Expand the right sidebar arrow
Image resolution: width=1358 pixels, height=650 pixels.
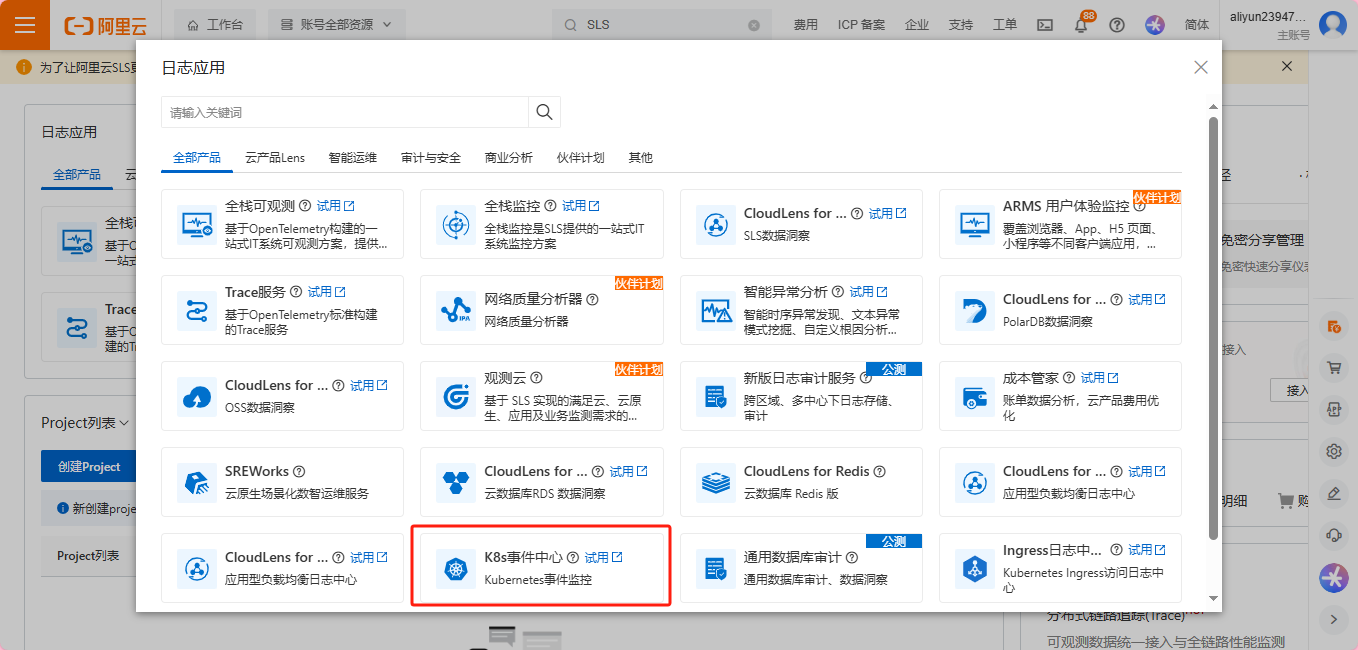[x=1333, y=619]
